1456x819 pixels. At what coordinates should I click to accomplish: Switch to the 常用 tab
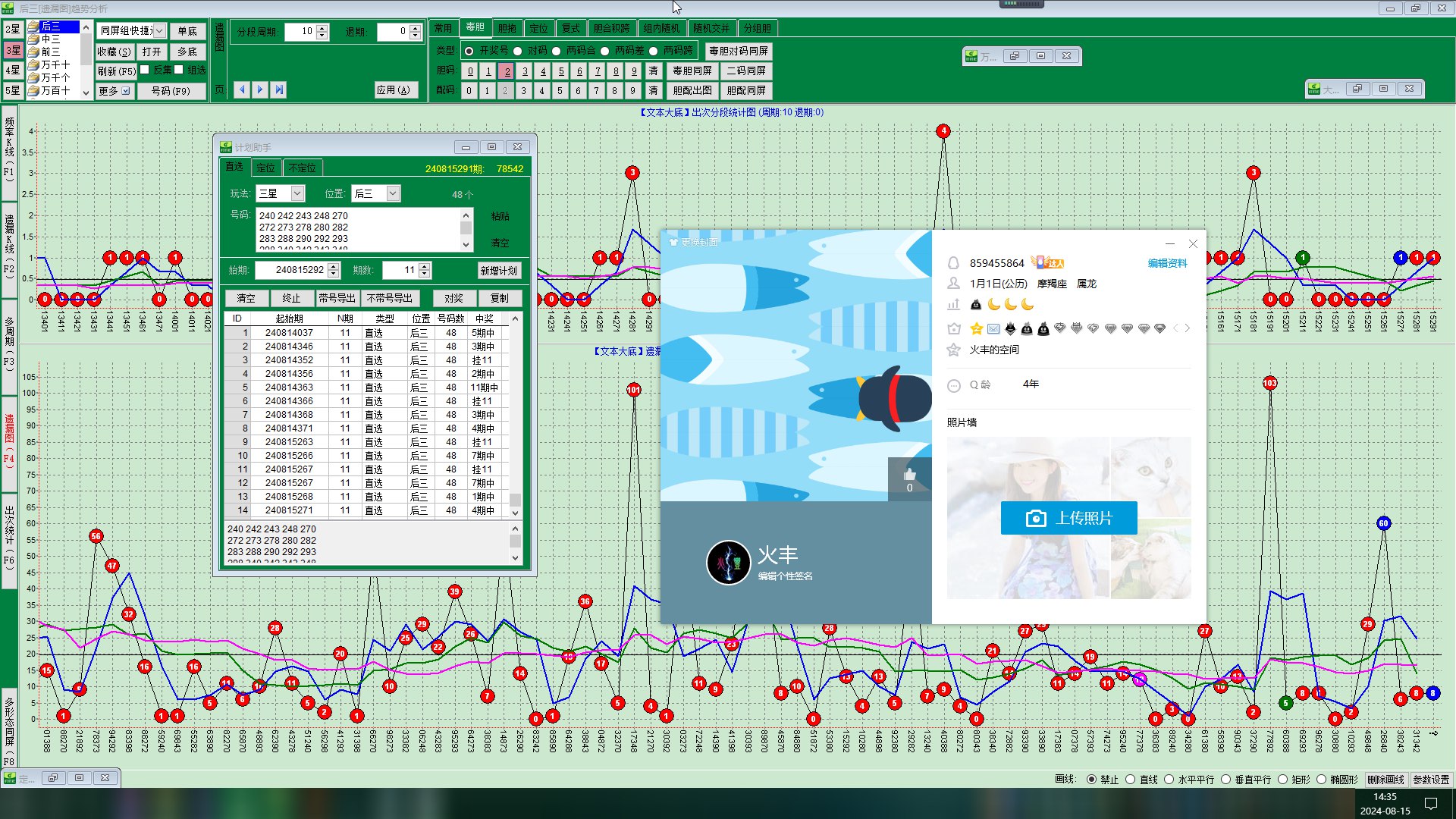click(x=443, y=28)
